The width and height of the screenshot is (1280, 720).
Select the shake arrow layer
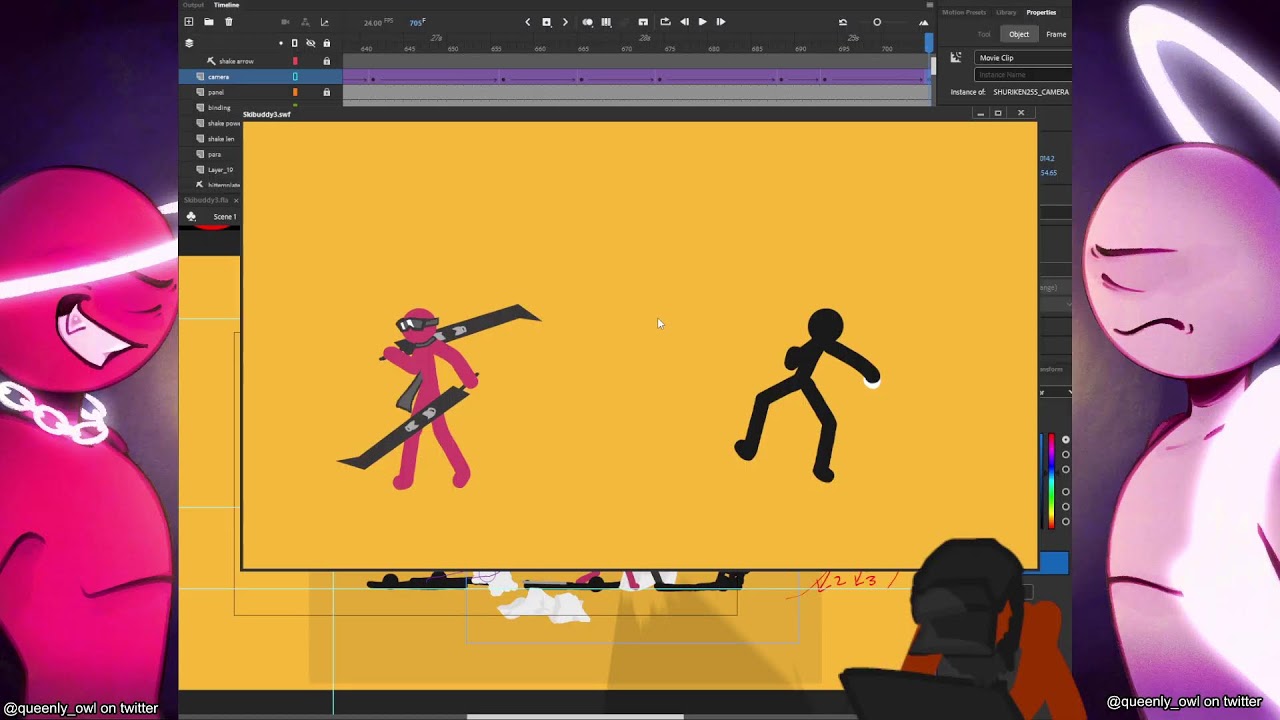tap(236, 61)
